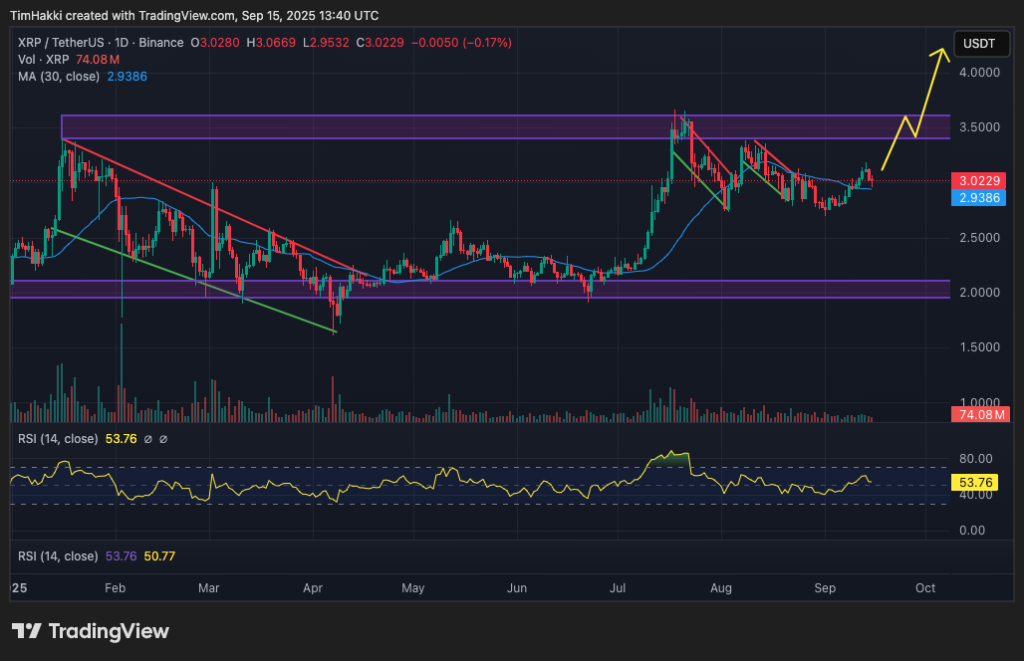Click the Jul label on the time axis
This screenshot has width=1024, height=661.
(x=617, y=588)
